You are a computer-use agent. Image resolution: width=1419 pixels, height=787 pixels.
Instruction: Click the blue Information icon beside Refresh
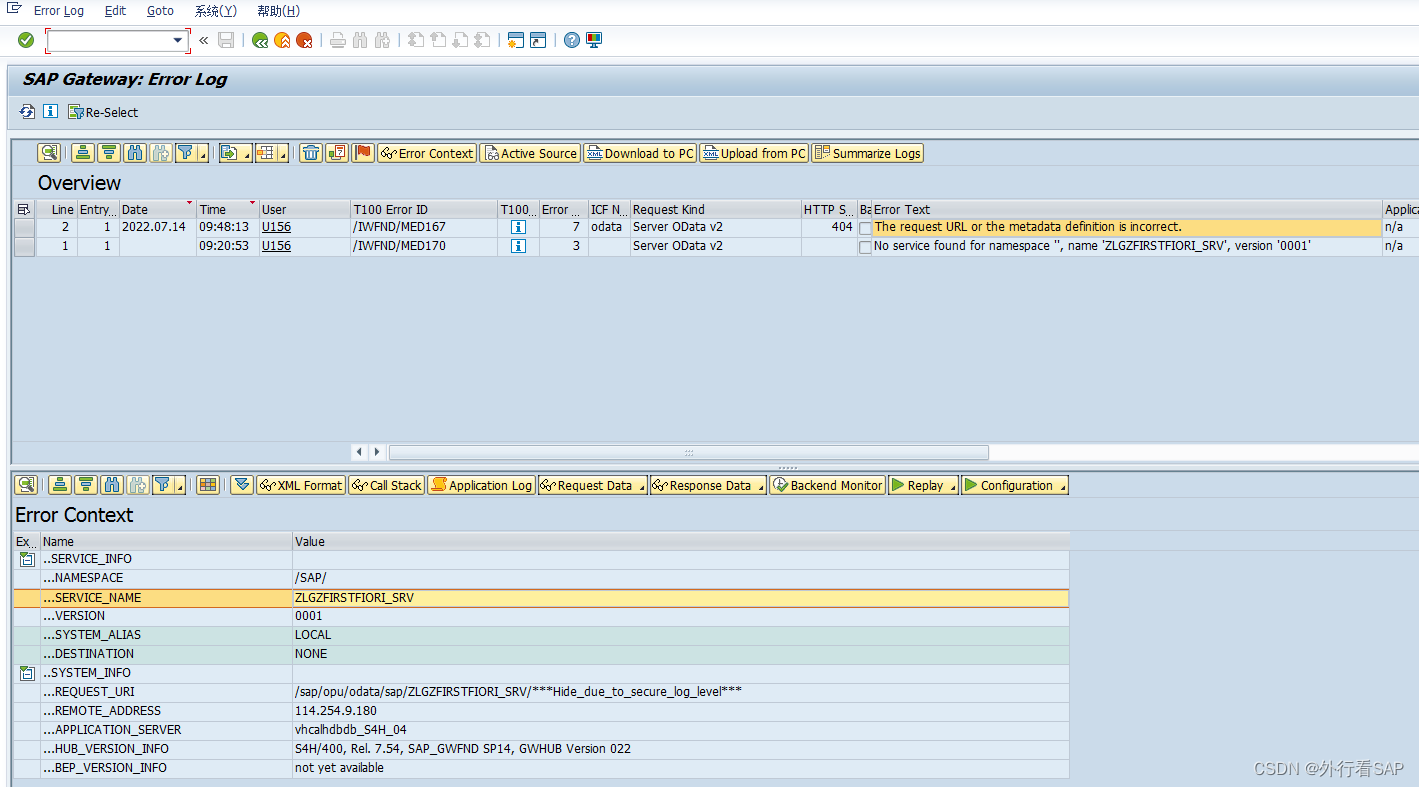click(x=50, y=112)
